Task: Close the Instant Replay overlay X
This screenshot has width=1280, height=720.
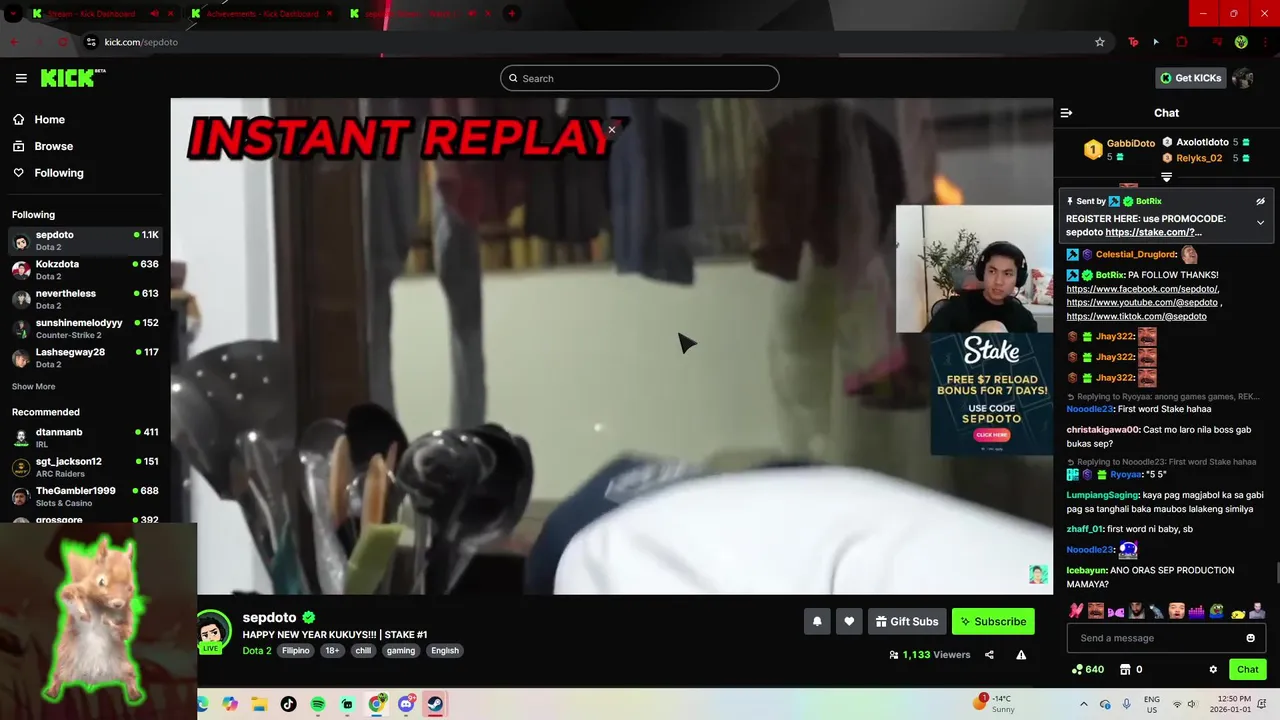Action: [612, 129]
